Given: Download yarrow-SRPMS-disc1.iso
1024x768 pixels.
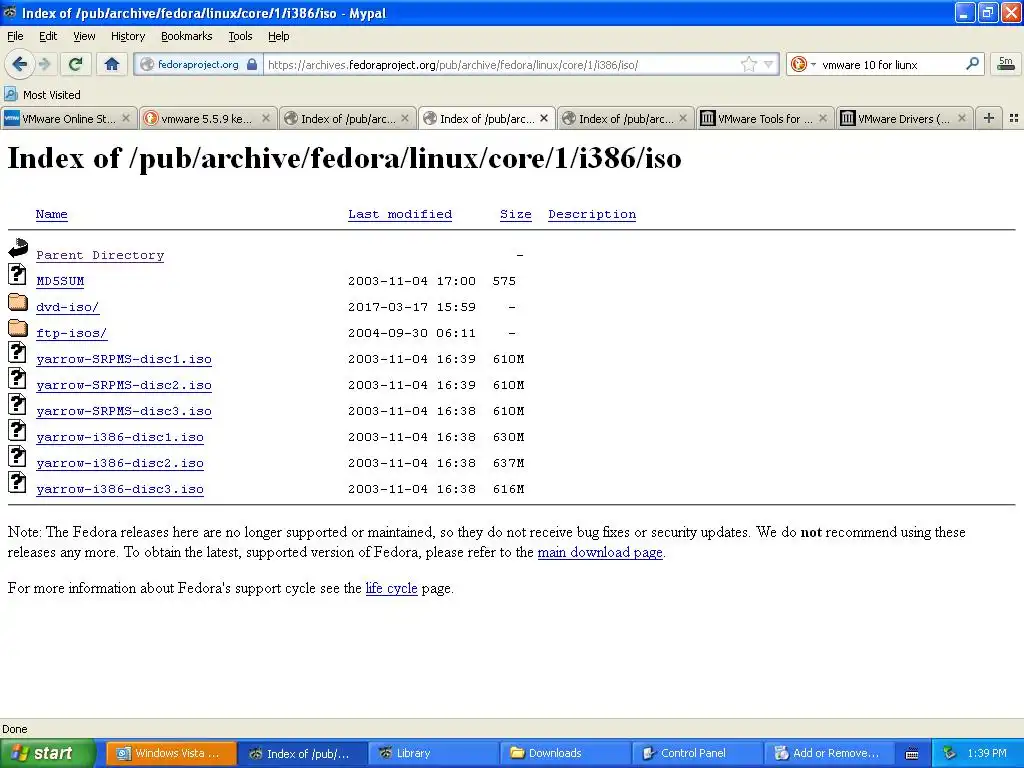Looking at the screenshot, I should (x=124, y=359).
